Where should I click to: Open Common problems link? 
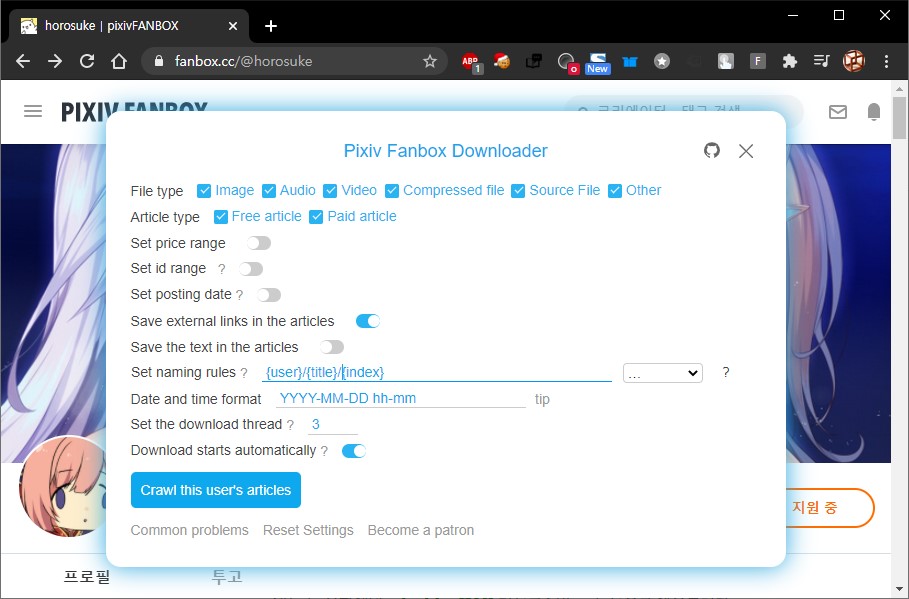(x=190, y=531)
